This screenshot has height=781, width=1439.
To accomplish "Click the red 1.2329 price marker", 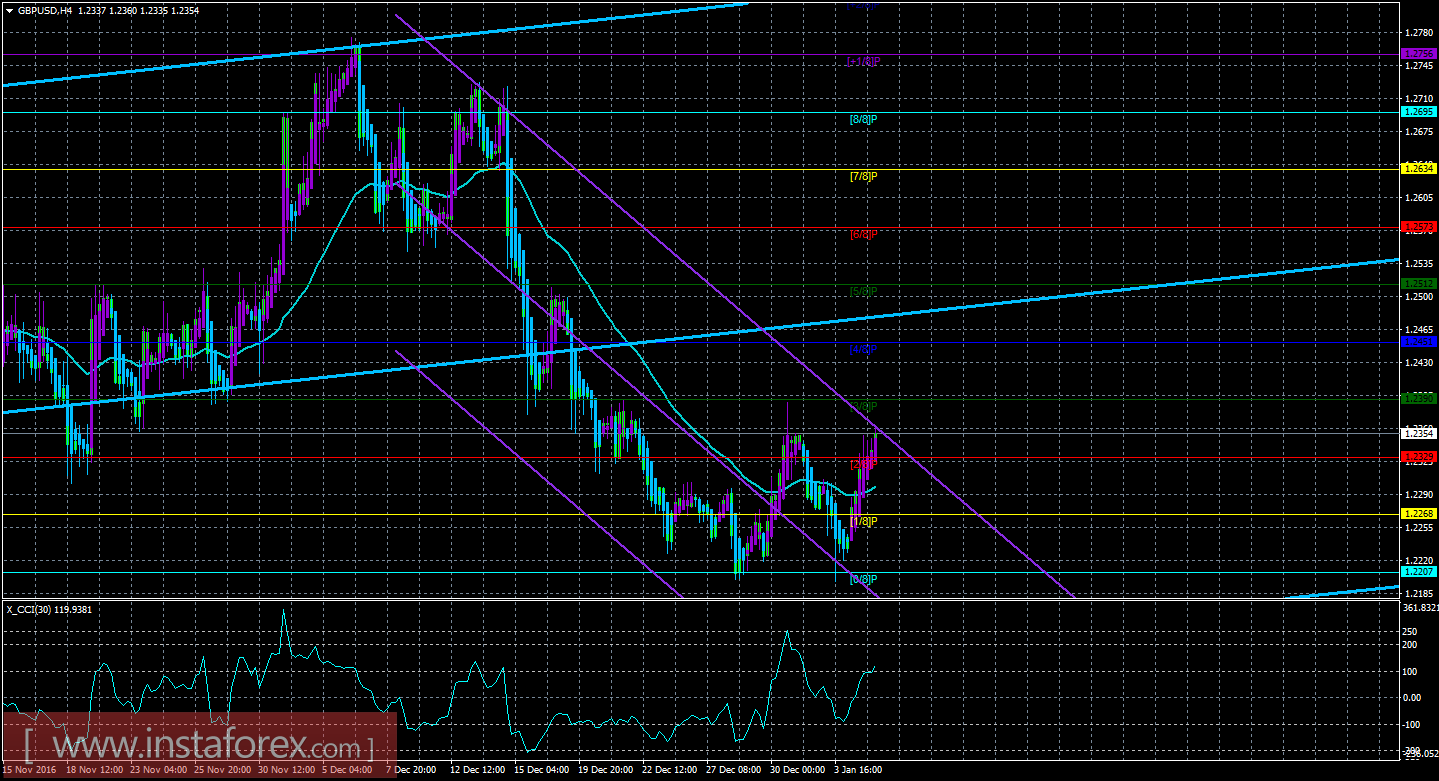I will [1417, 458].
